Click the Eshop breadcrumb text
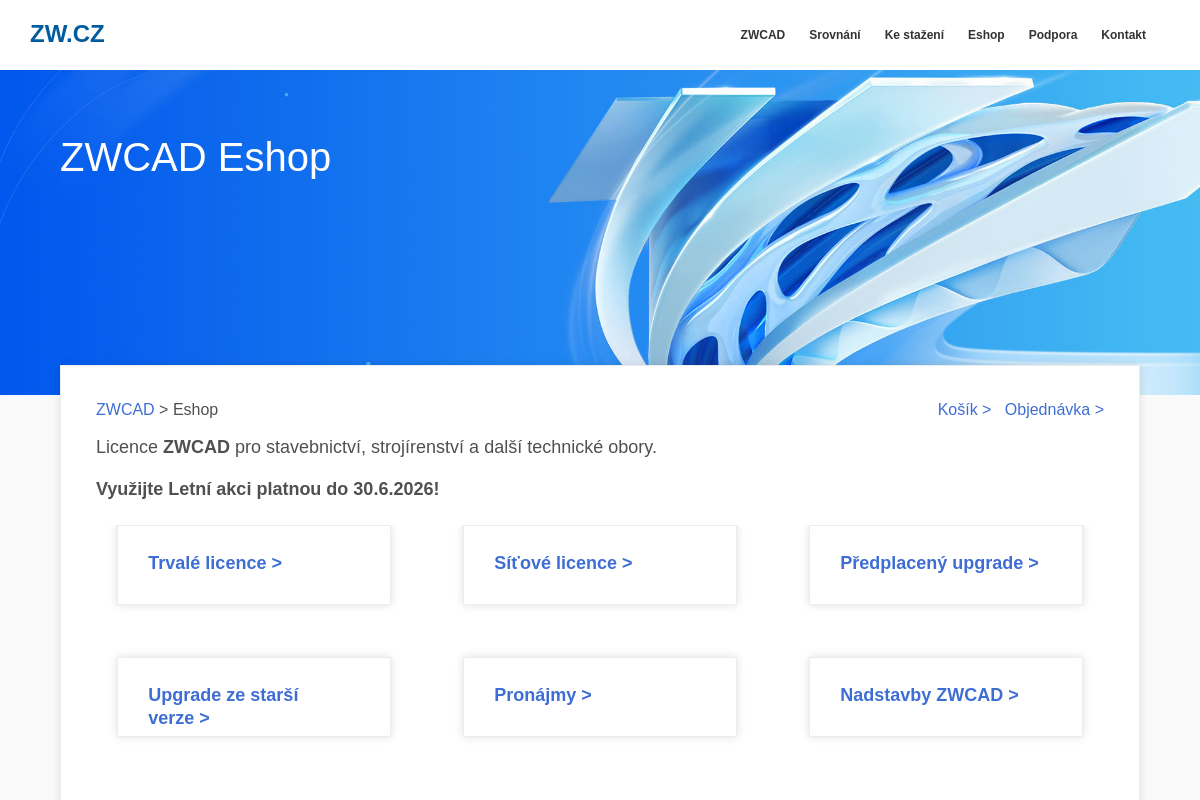 195,409
